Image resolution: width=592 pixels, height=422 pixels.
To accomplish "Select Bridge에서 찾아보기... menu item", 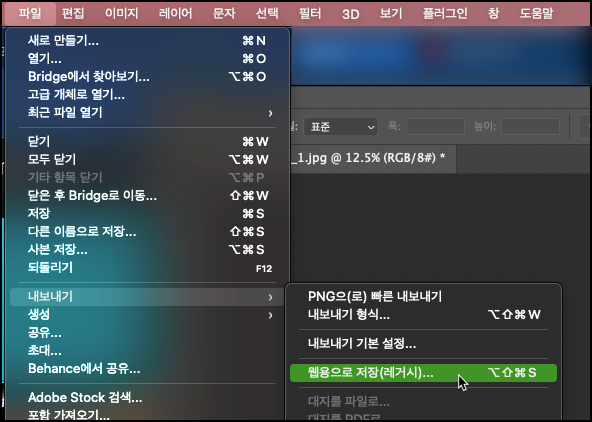I will (147, 77).
